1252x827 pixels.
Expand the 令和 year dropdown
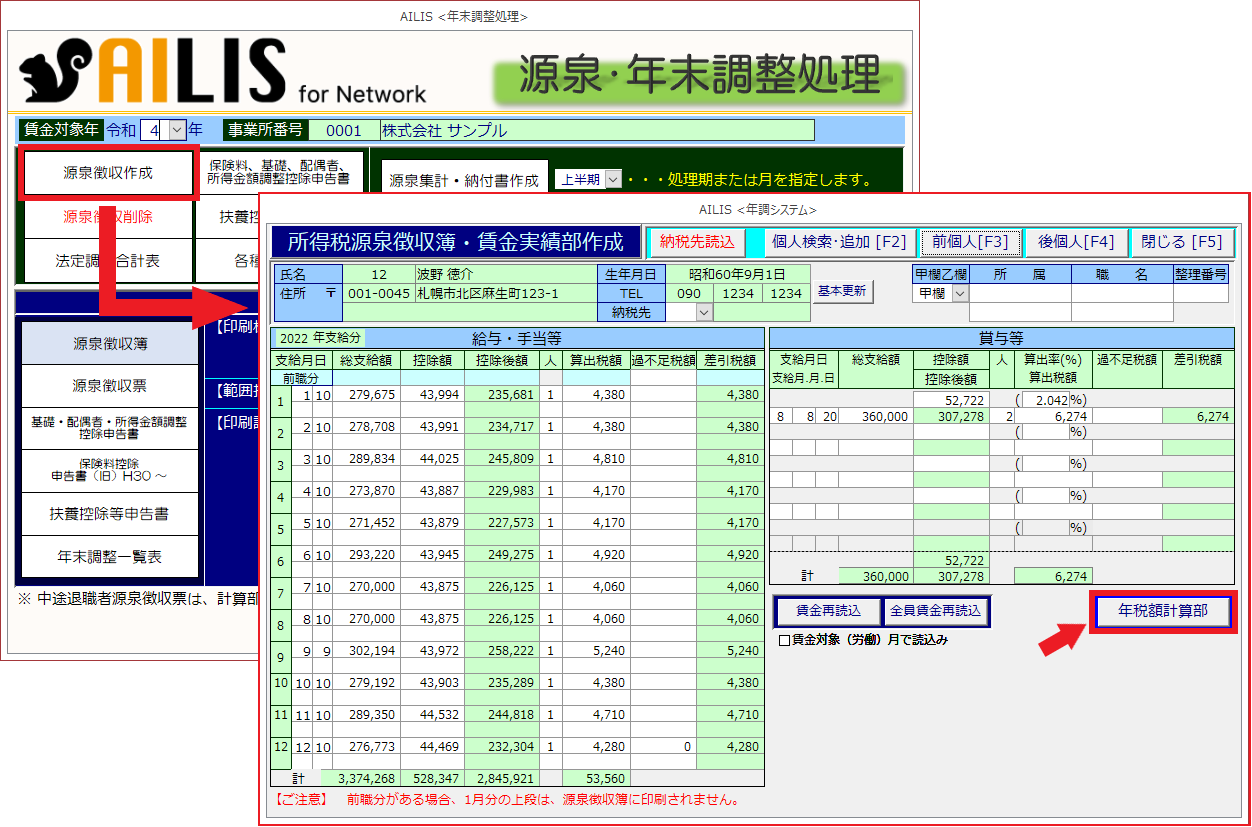[177, 130]
